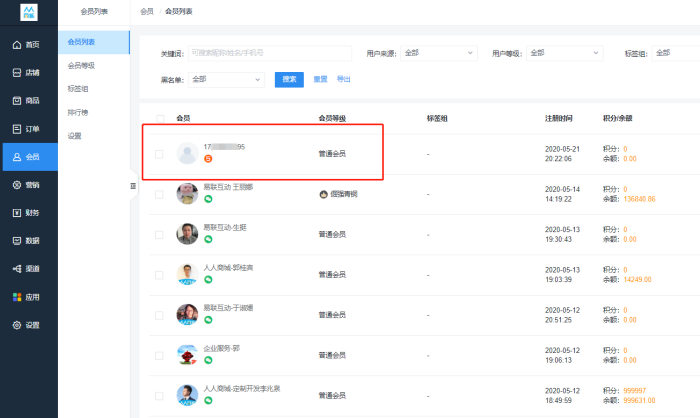Select highlighted 会员 member item in dark sidebar

[29, 157]
